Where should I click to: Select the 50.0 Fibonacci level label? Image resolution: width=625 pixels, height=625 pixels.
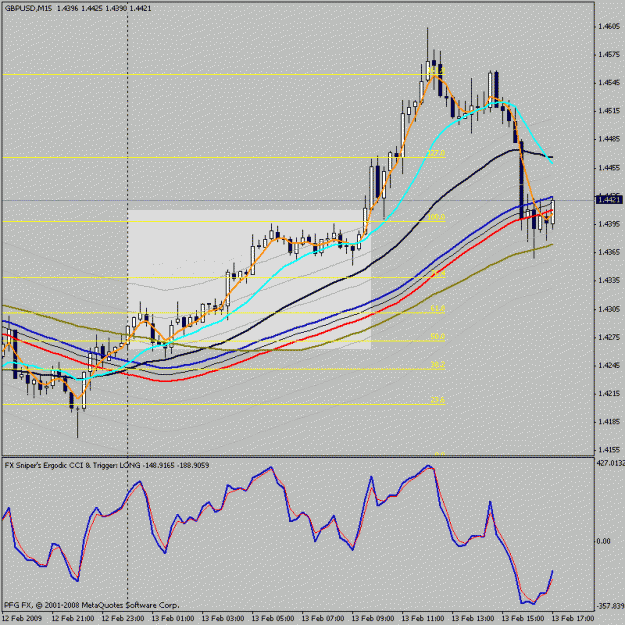pos(438,336)
